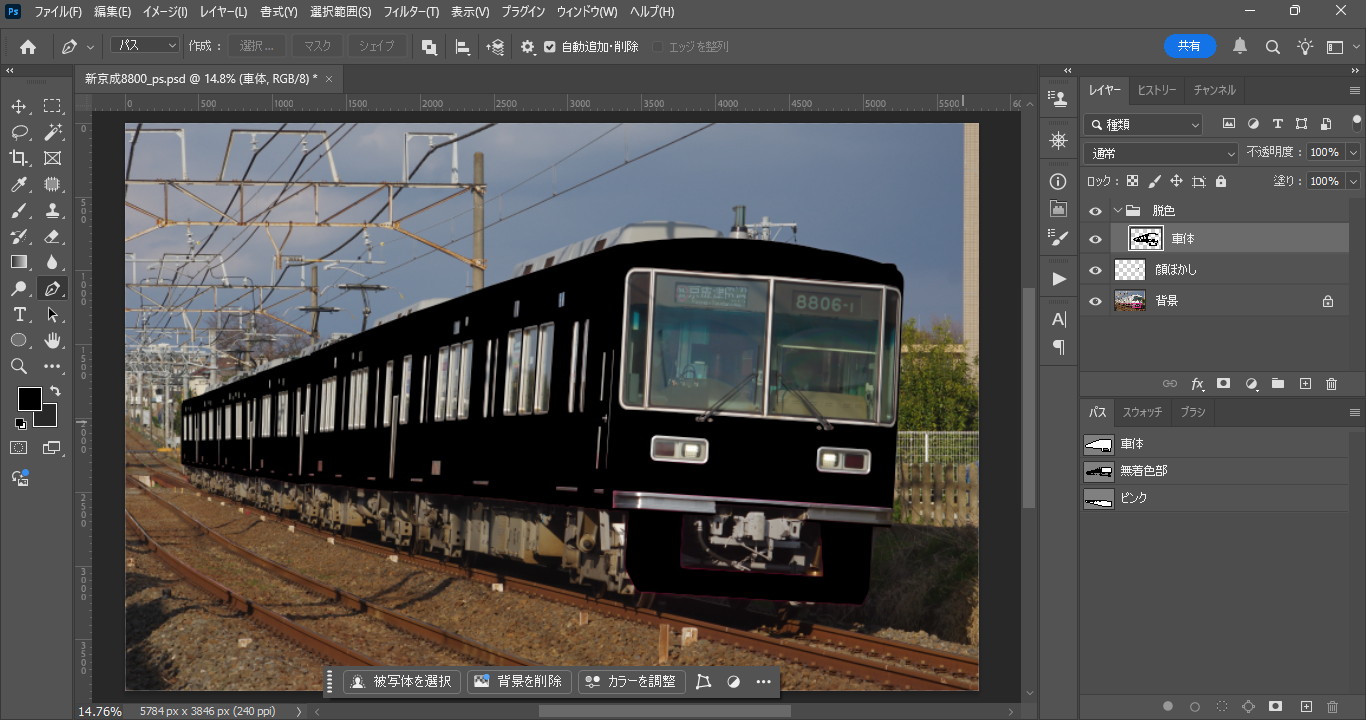The height and width of the screenshot is (720, 1366).
Task: Open the フィルター menu
Action: 411,12
